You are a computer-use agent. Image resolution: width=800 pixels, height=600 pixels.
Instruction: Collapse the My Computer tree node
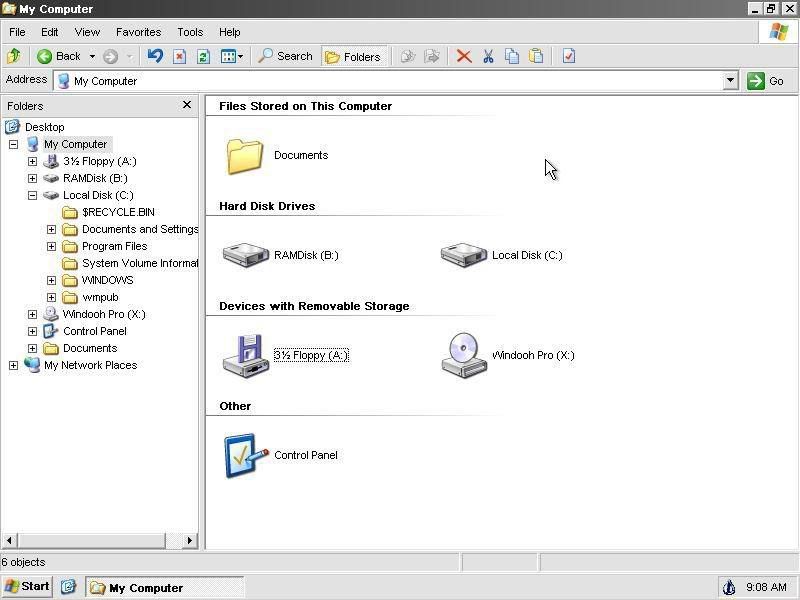(13, 144)
